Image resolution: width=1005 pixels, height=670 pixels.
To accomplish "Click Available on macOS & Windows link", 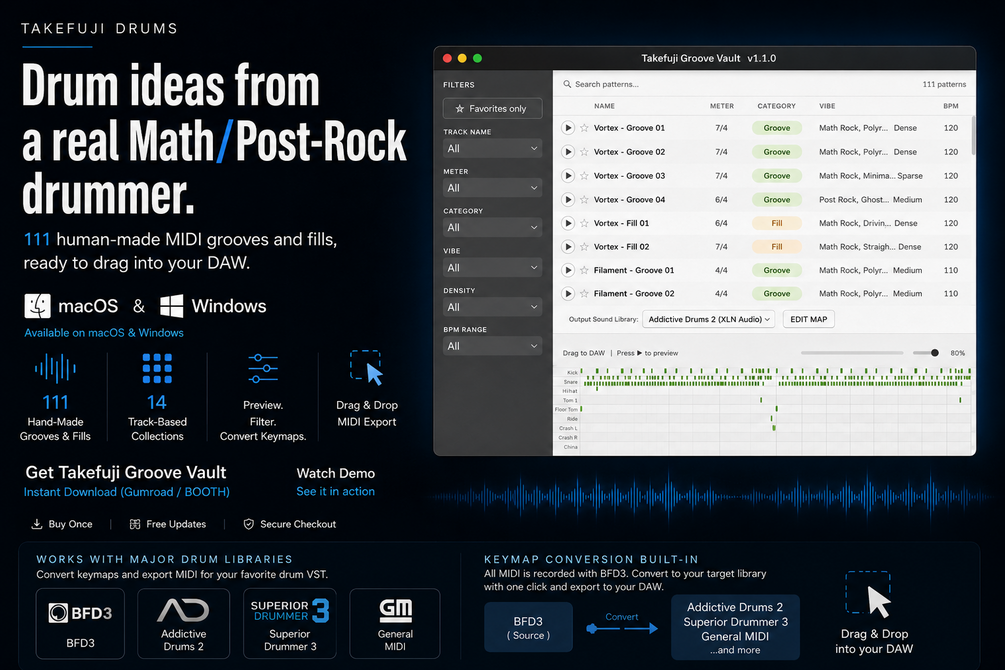I will tap(104, 333).
